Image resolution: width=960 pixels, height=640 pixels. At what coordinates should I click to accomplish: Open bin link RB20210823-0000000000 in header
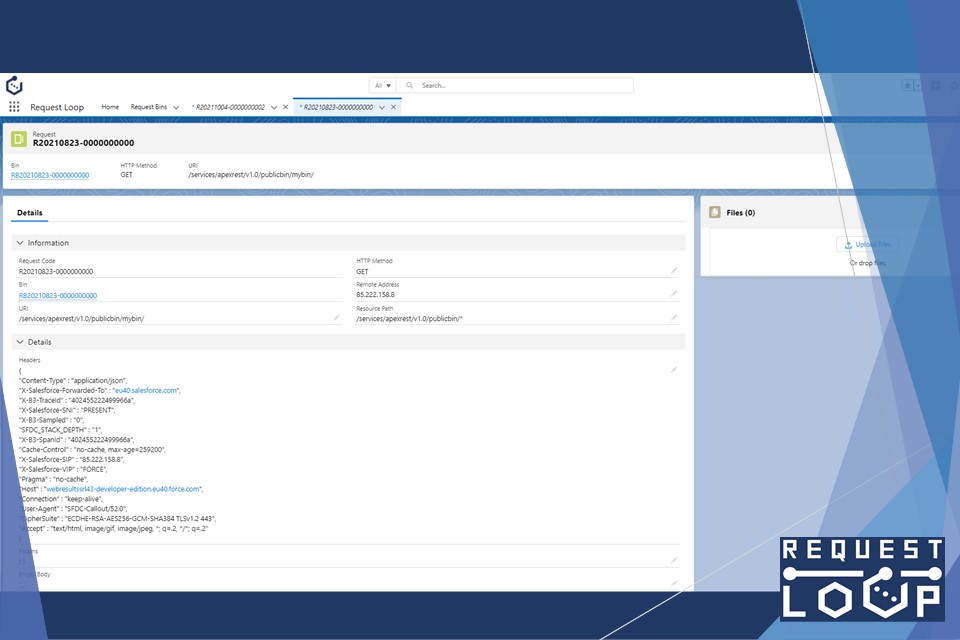50,175
